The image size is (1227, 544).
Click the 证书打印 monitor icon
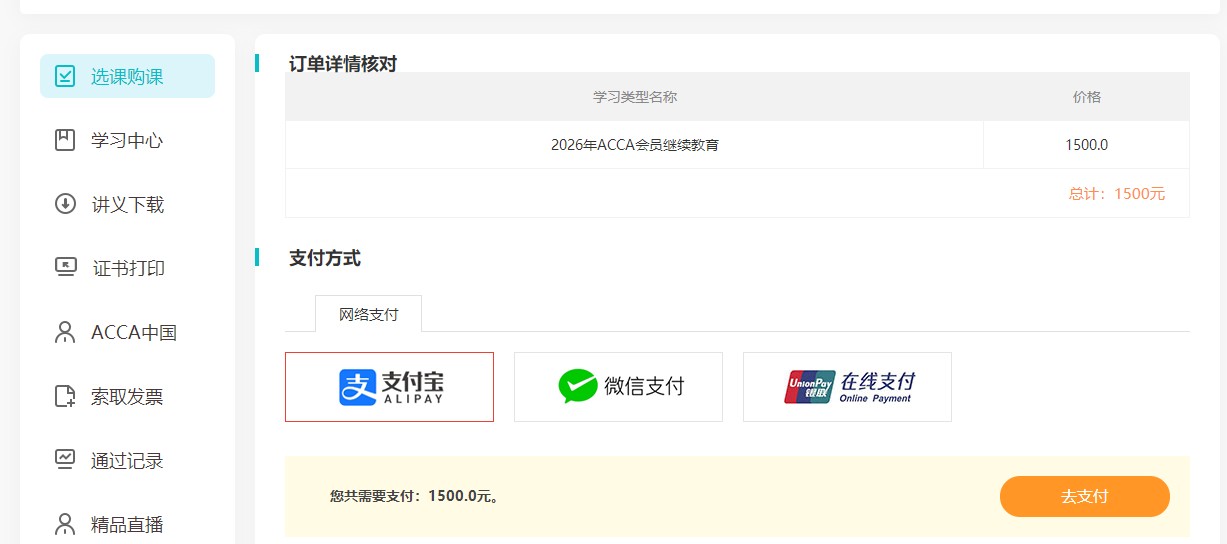pyautogui.click(x=65, y=268)
